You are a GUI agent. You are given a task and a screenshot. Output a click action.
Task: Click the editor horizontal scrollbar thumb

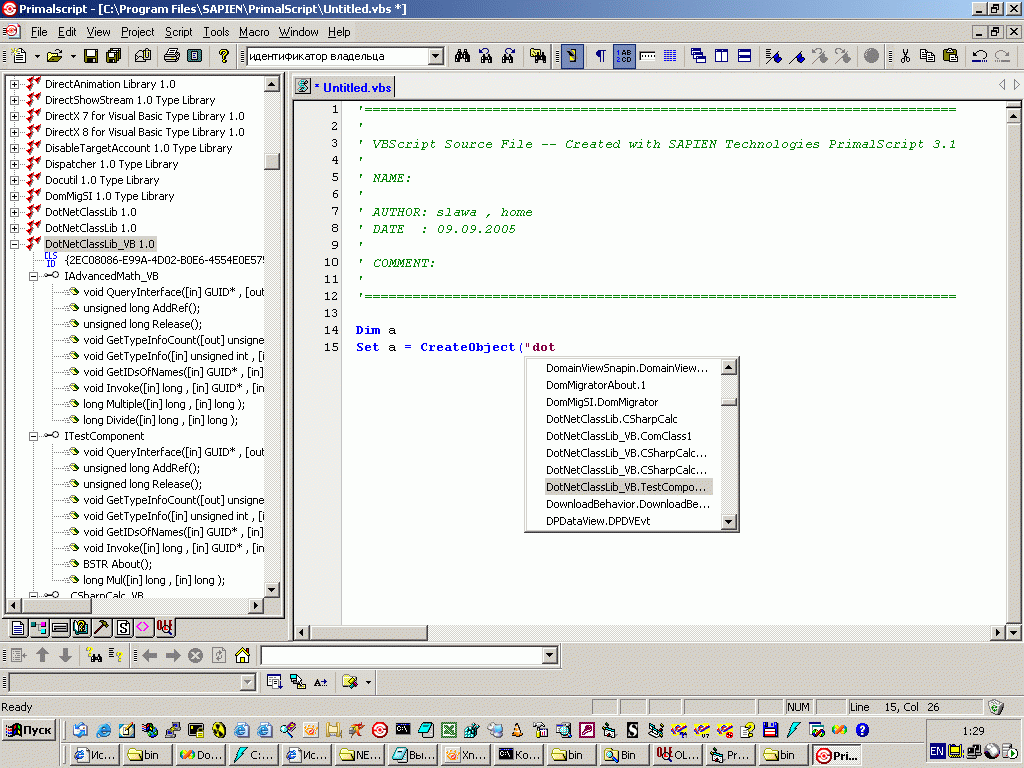tap(368, 632)
